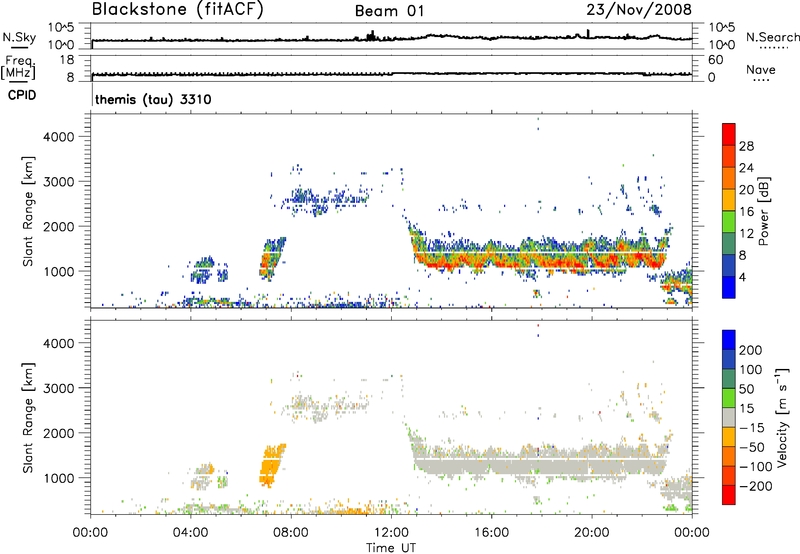Click the '28' tick on Power colorbar

coord(746,146)
